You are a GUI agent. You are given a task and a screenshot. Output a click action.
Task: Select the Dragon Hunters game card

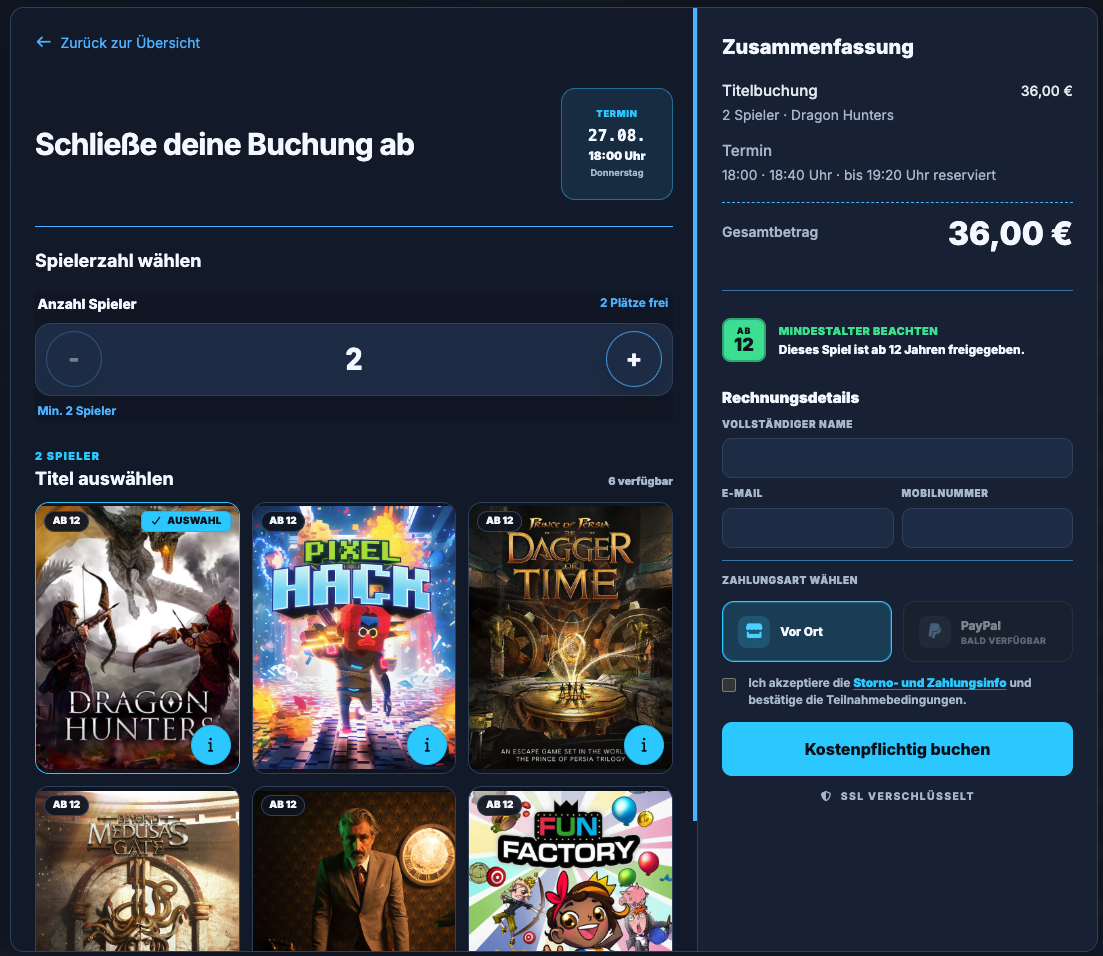(137, 637)
